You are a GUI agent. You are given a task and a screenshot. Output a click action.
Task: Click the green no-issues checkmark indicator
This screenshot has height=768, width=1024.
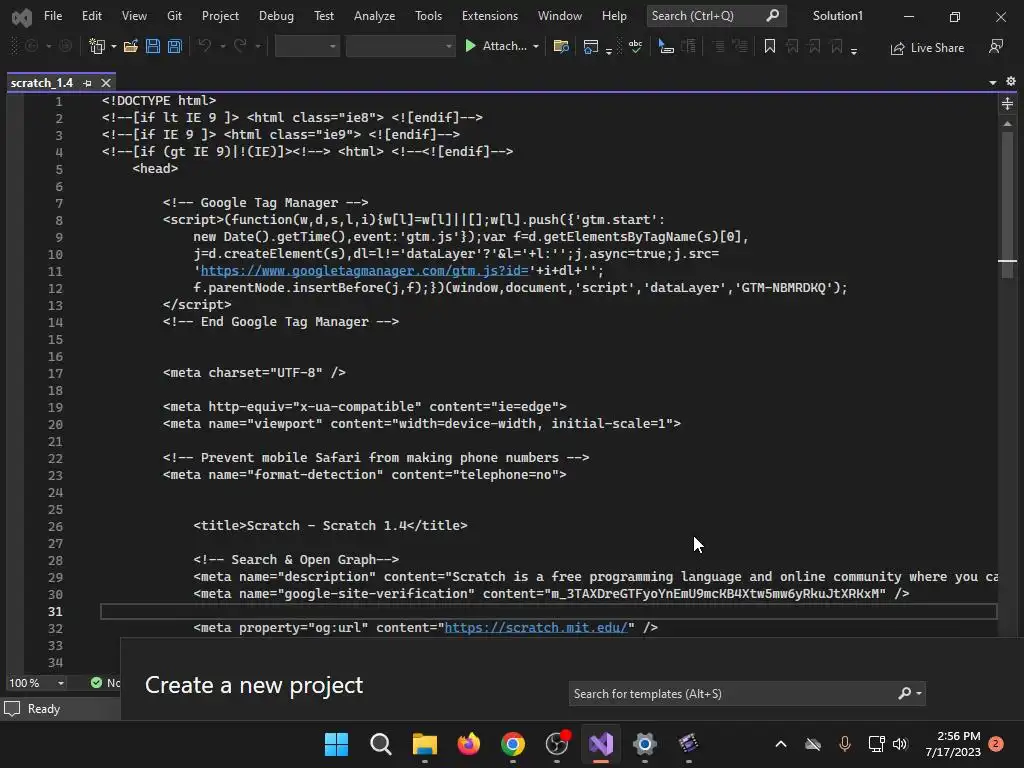(x=96, y=683)
